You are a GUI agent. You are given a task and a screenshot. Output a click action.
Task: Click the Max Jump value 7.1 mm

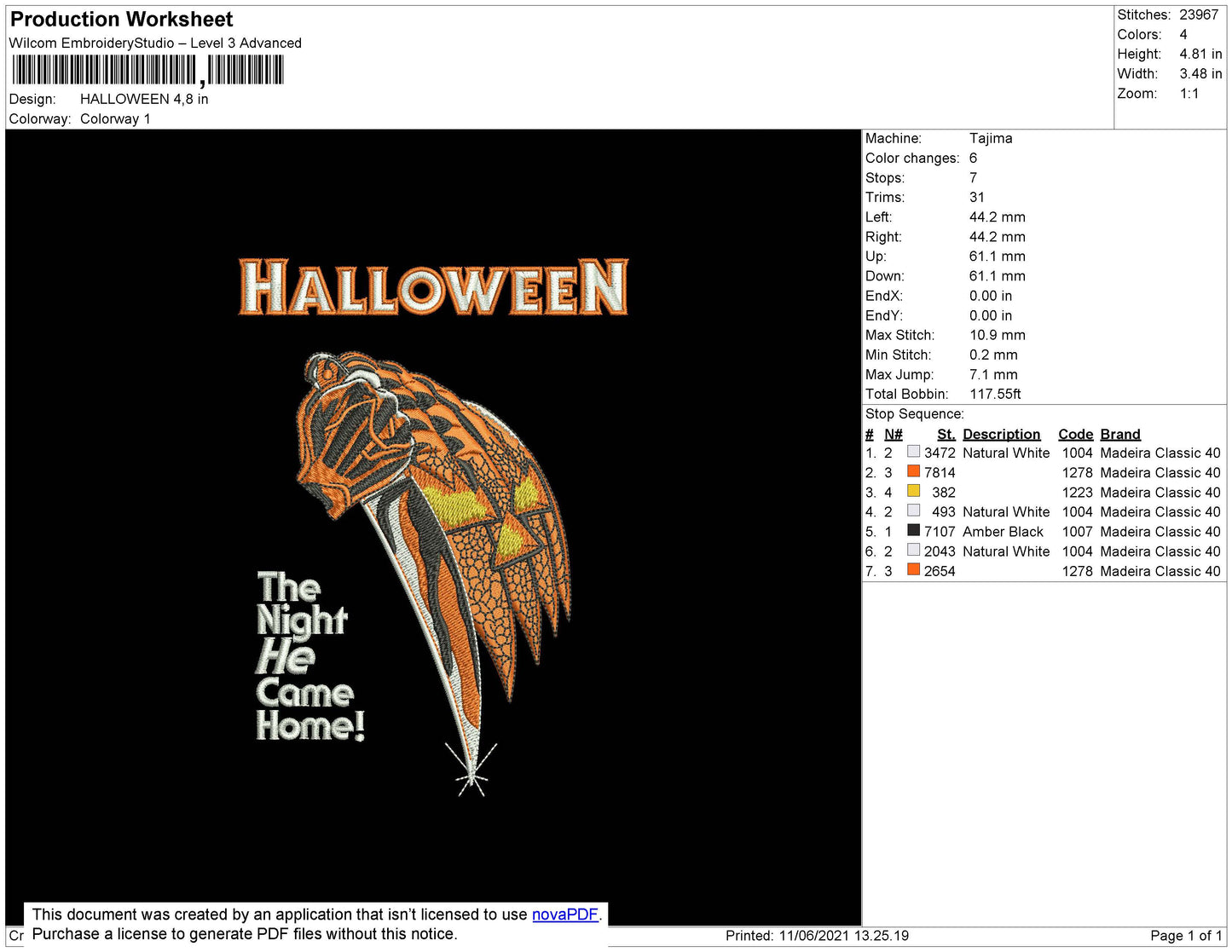993,374
